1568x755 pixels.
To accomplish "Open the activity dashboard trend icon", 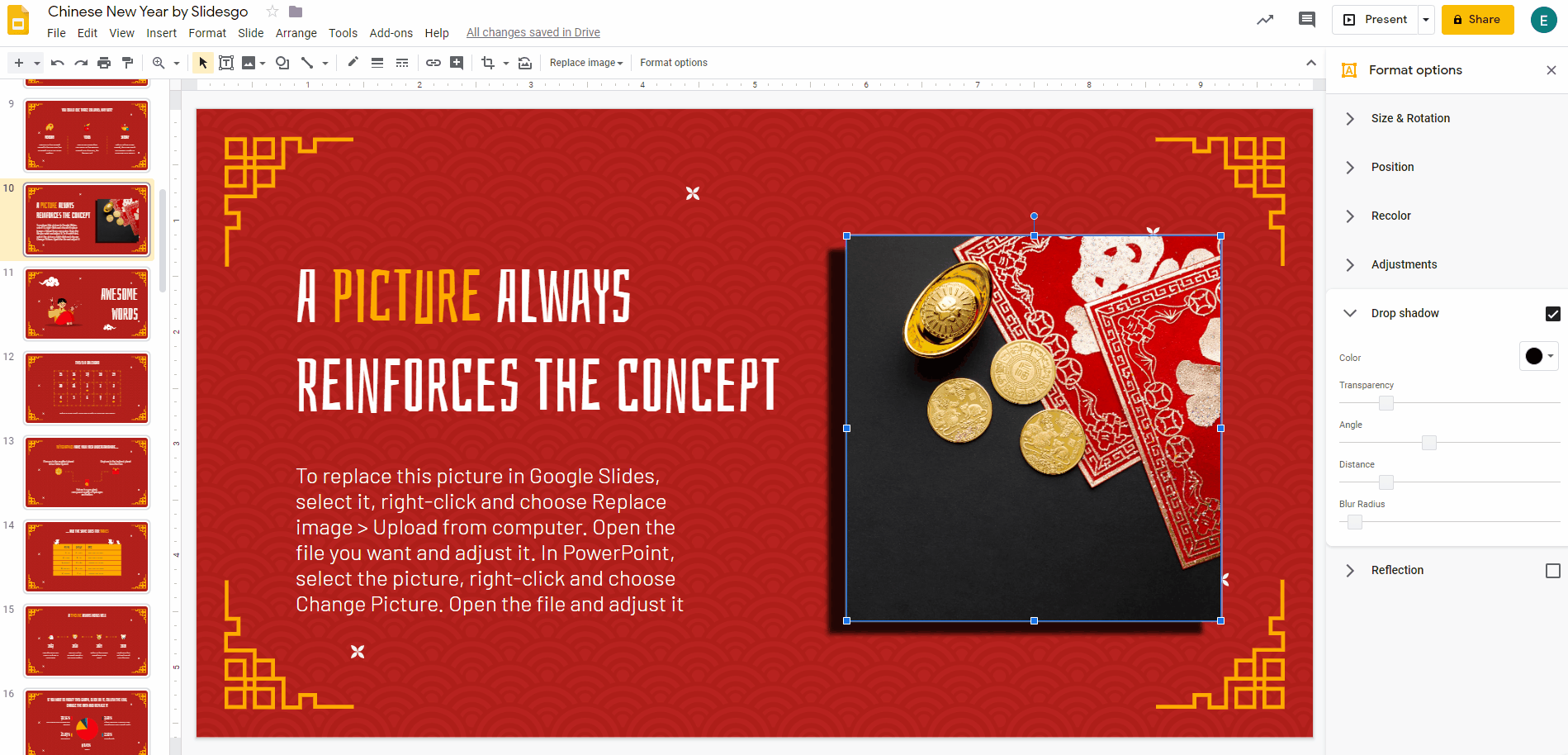I will 1265,20.
